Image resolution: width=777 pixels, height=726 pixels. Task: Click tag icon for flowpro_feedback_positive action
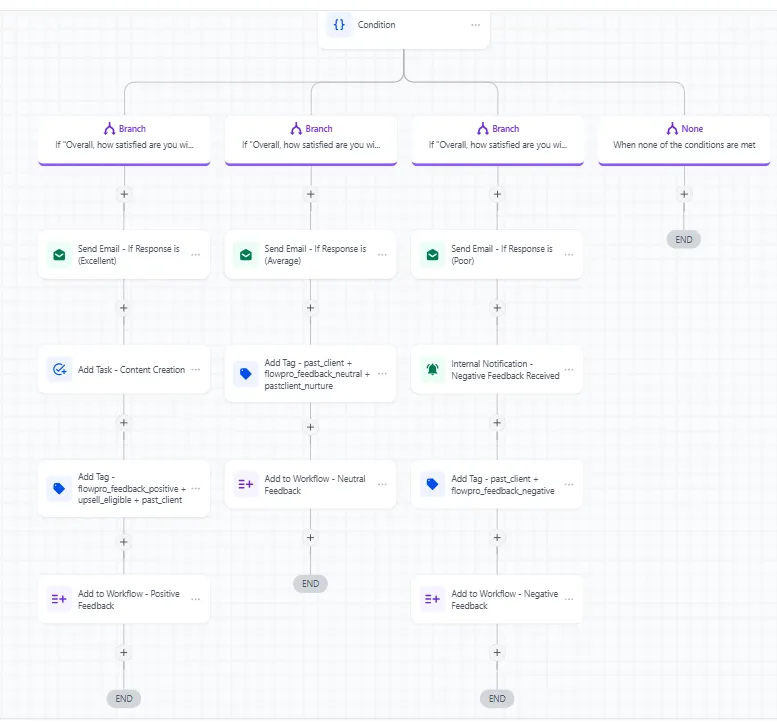tap(59, 489)
